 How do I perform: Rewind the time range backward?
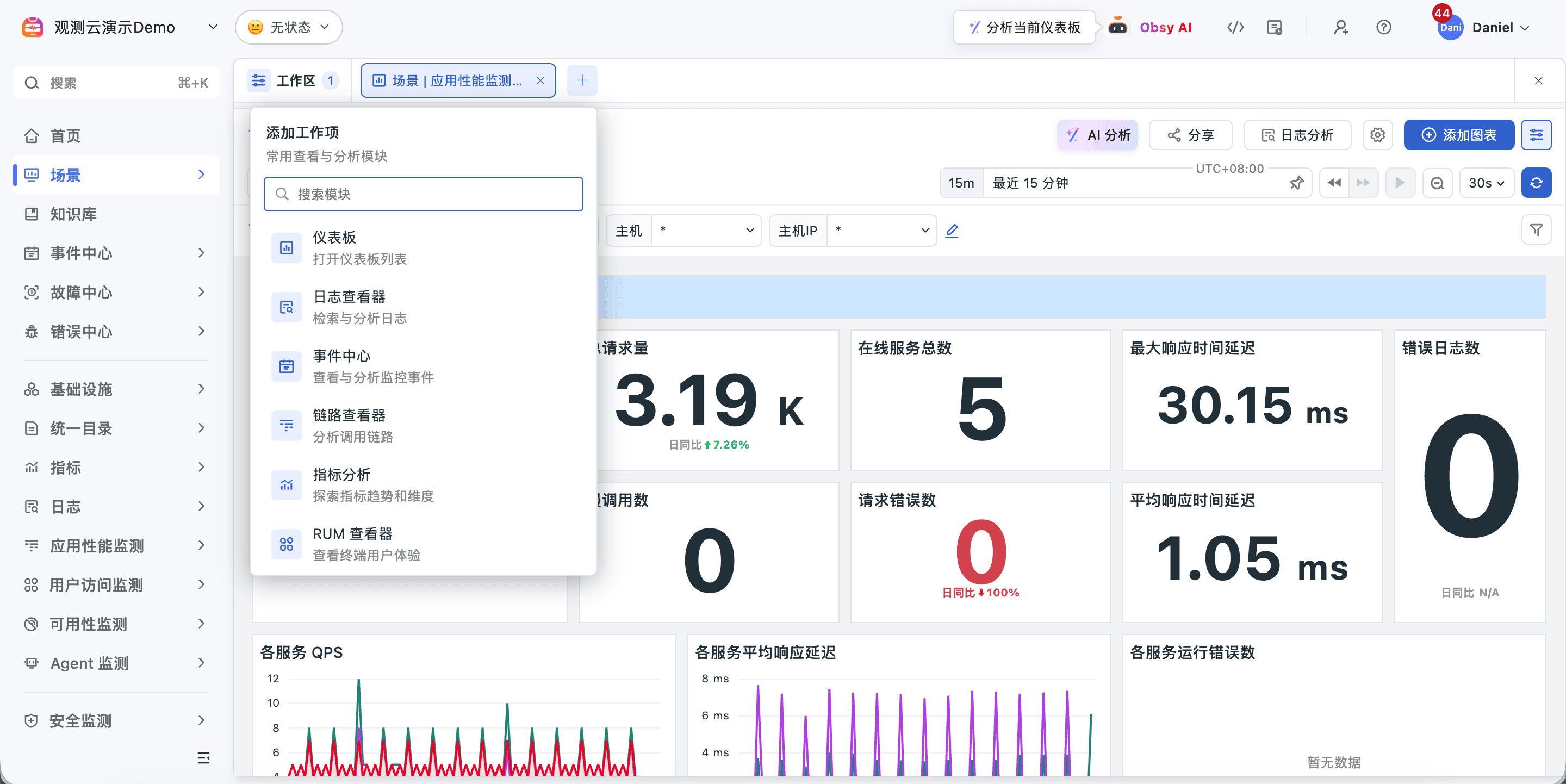(1334, 183)
